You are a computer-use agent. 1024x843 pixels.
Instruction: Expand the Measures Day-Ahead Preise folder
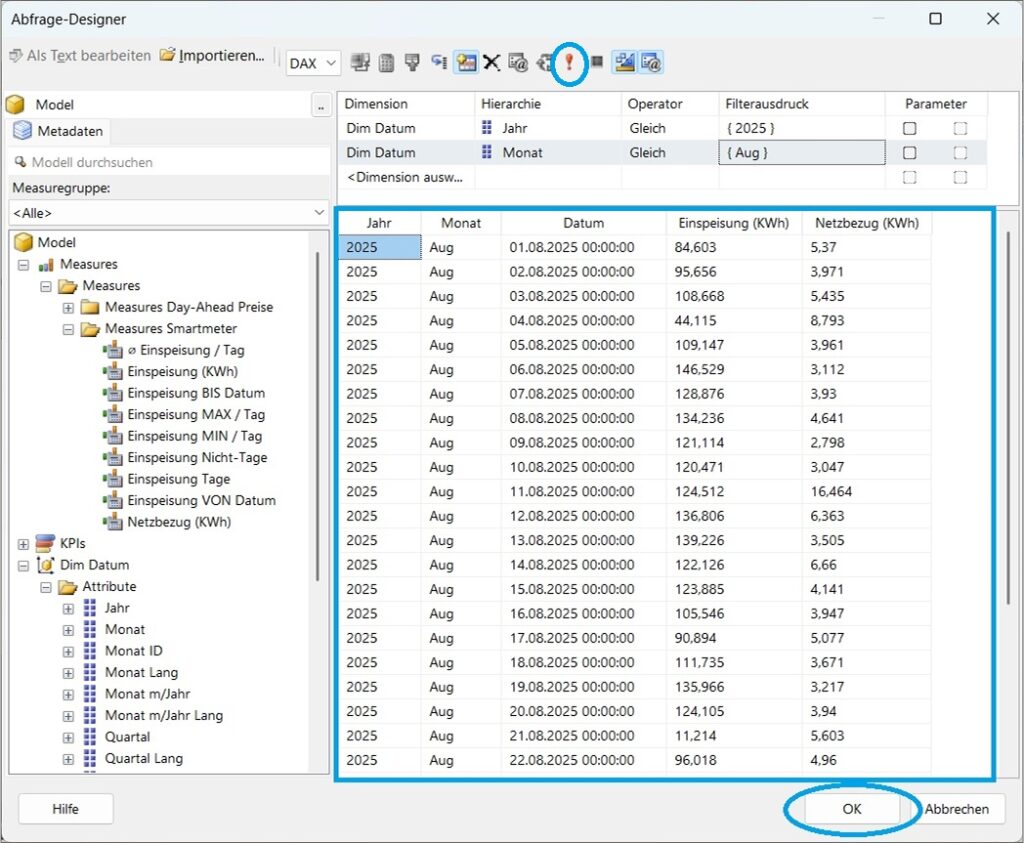[68, 307]
